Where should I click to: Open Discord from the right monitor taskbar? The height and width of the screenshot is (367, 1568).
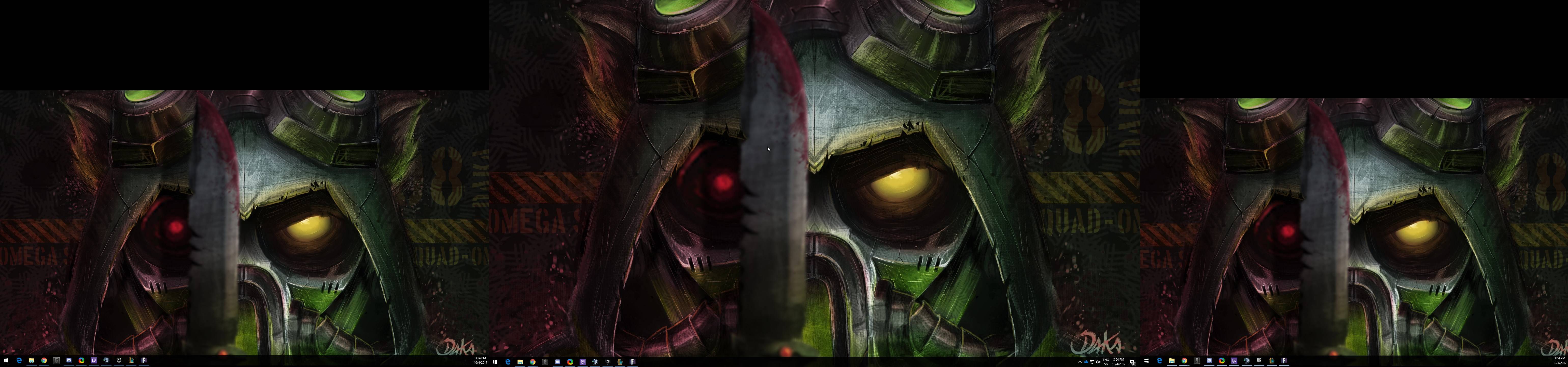click(1210, 361)
